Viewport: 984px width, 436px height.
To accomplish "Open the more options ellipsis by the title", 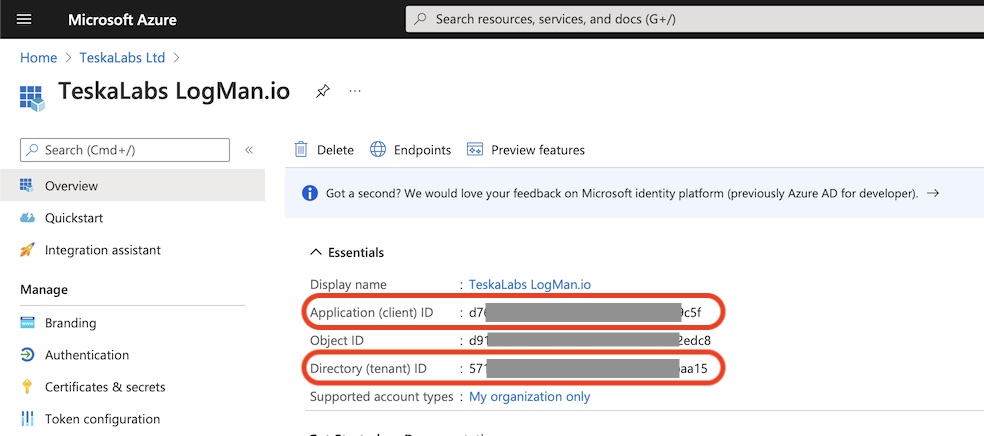I will coord(355,91).
